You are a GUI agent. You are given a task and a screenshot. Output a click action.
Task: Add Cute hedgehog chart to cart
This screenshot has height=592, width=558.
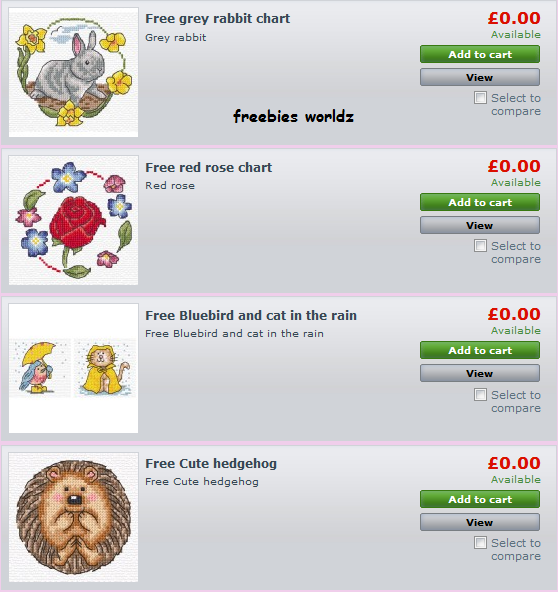480,499
